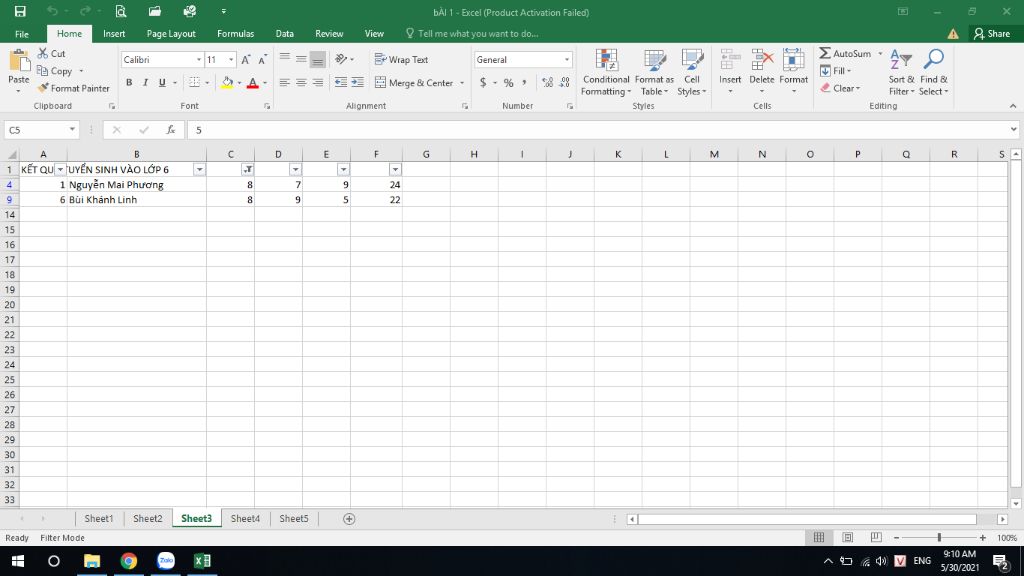Viewport: 1024px width, 576px height.
Task: Click the Delete cells icon
Action: [761, 60]
